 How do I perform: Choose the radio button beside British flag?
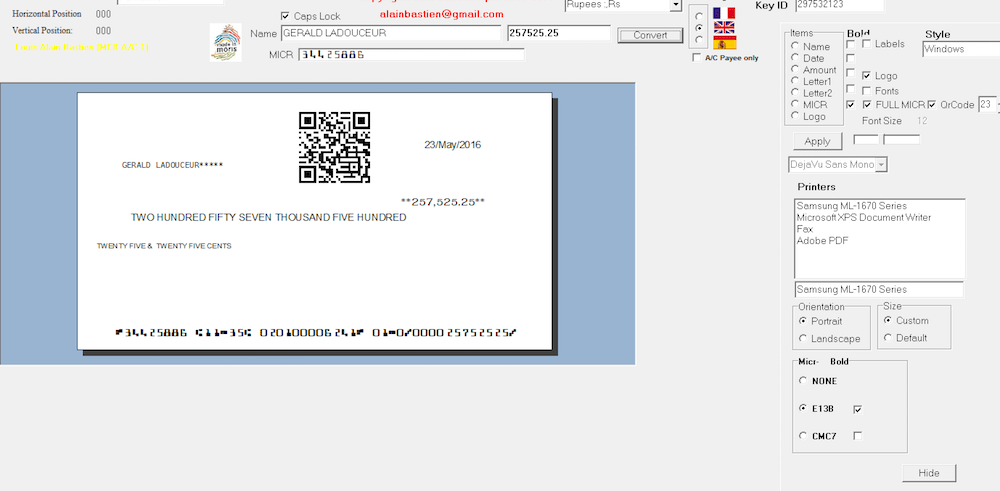(x=699, y=28)
